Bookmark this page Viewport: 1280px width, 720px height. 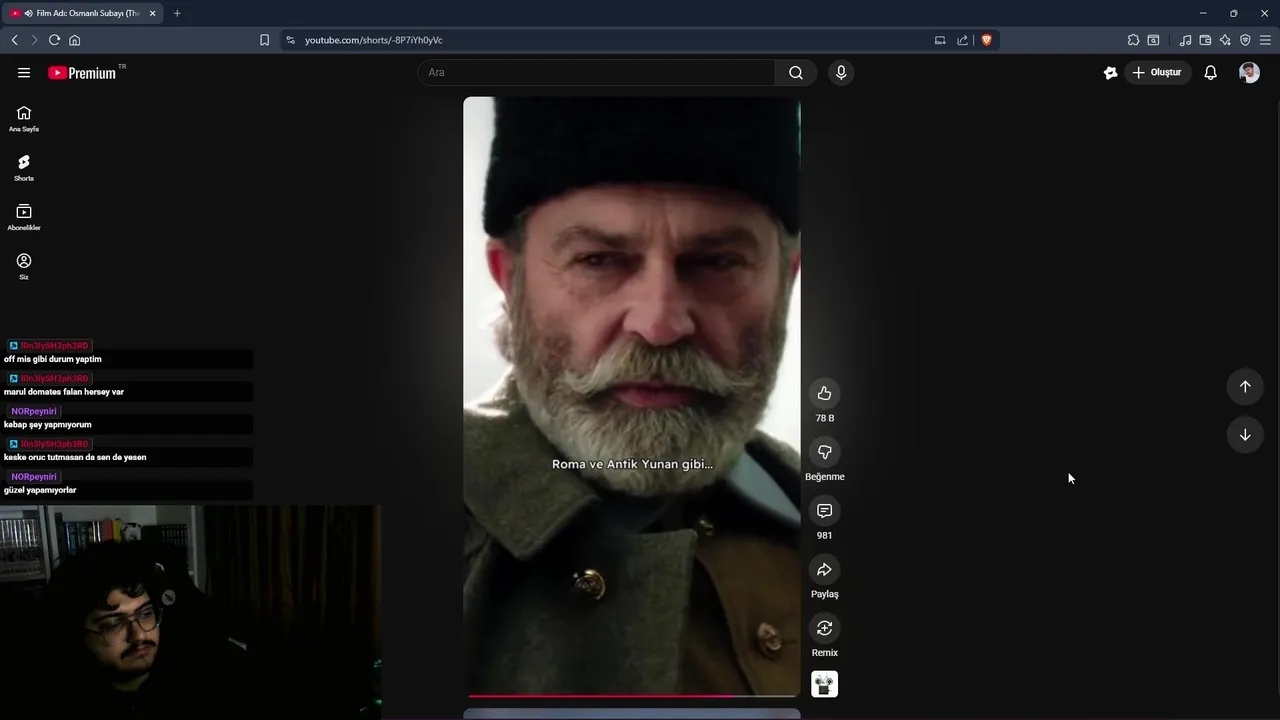click(264, 40)
